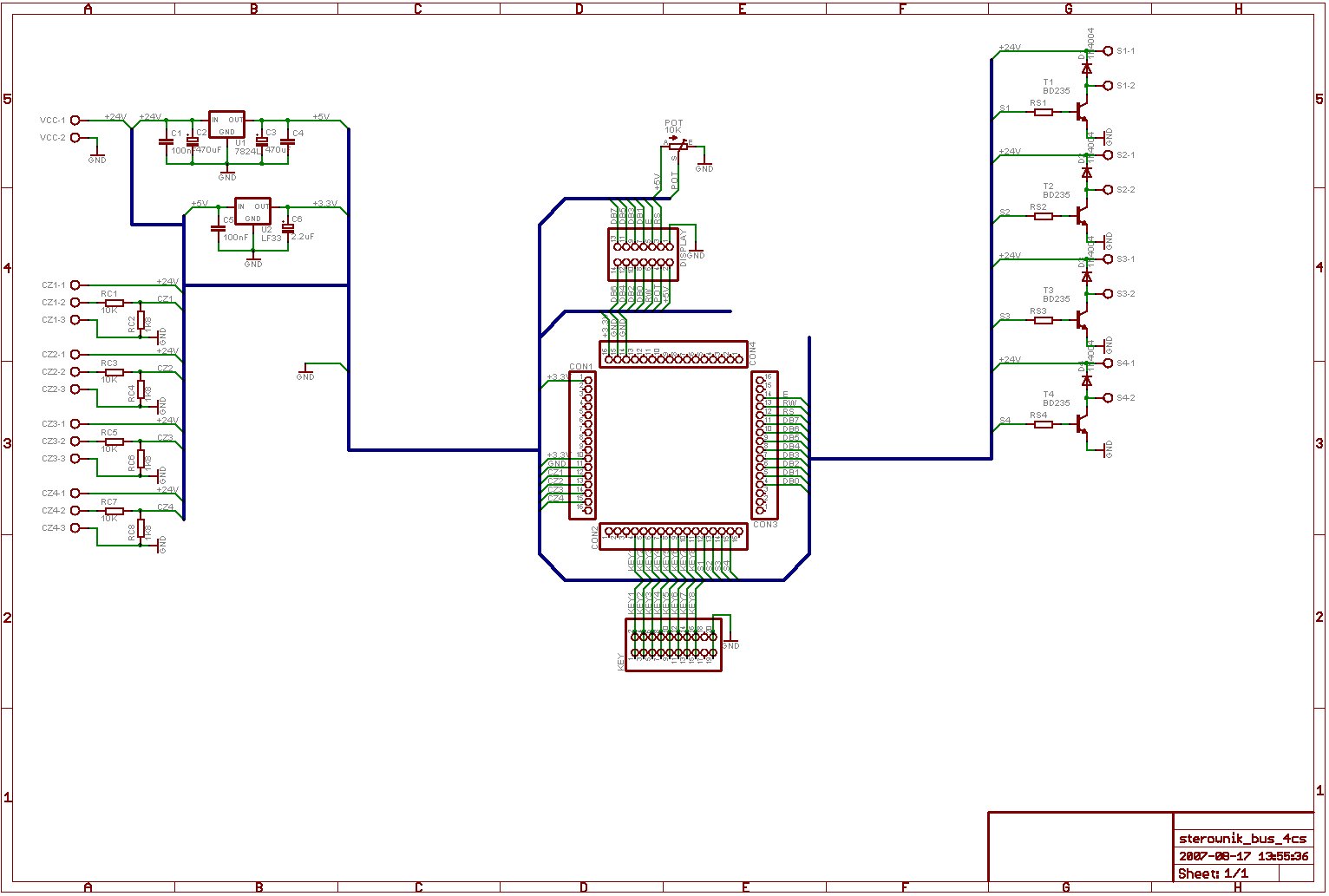Select resistor RS1 near transistor T1

pos(1043,112)
